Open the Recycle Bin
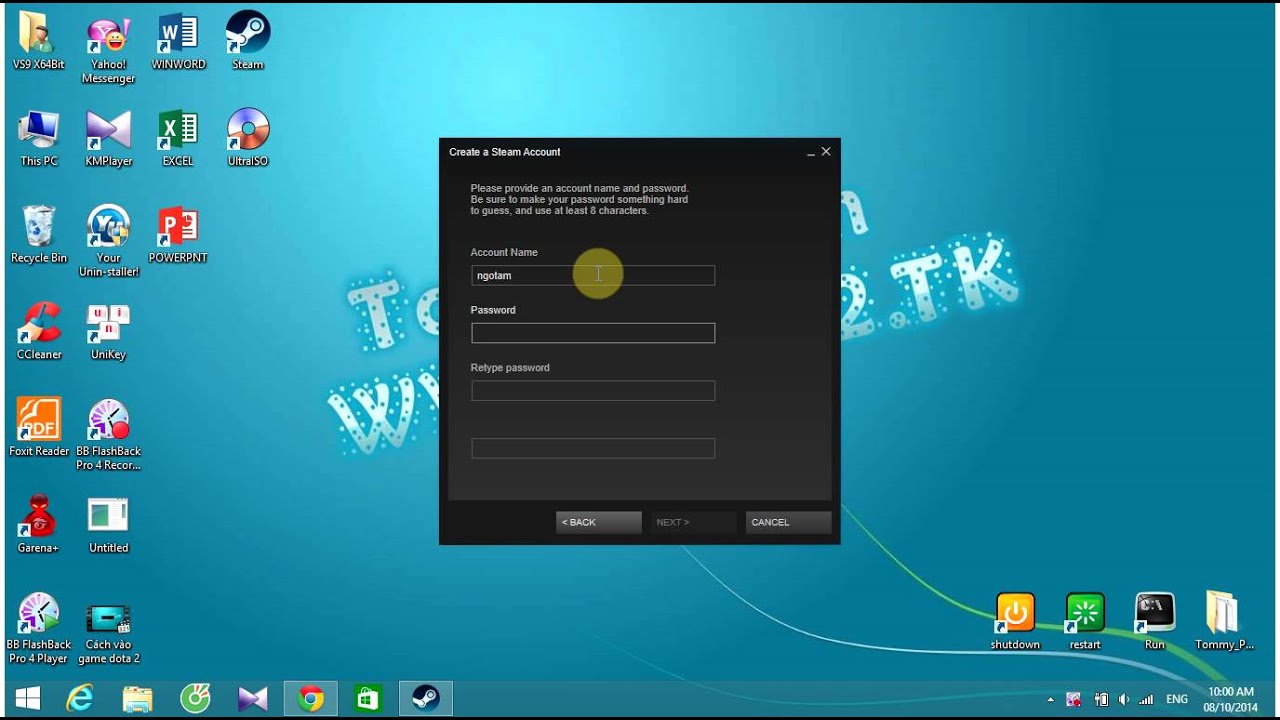The image size is (1280, 720). pos(38,235)
